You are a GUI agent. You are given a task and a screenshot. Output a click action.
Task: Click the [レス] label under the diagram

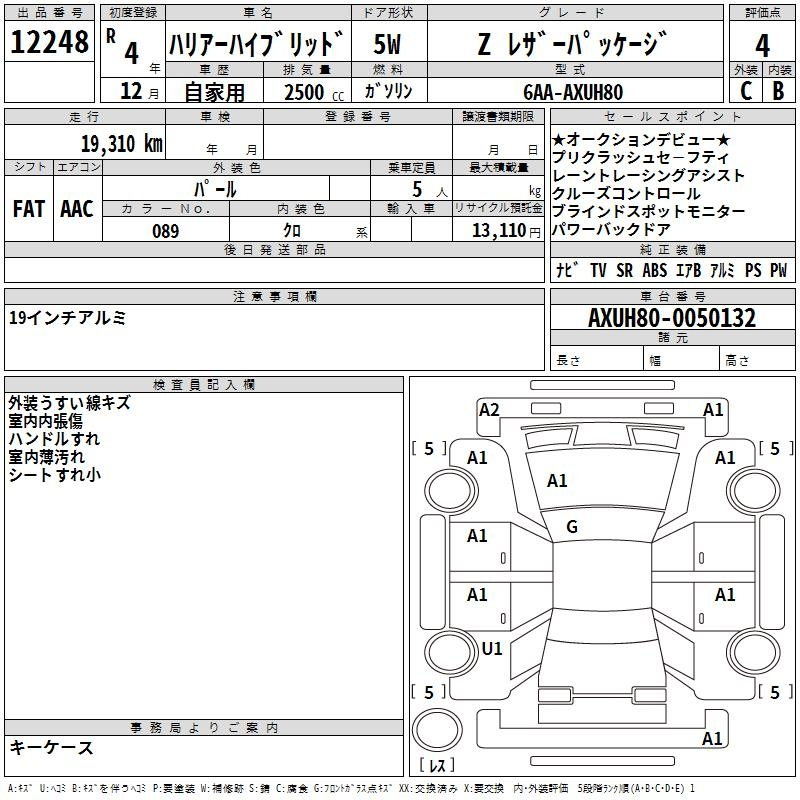tap(437, 766)
